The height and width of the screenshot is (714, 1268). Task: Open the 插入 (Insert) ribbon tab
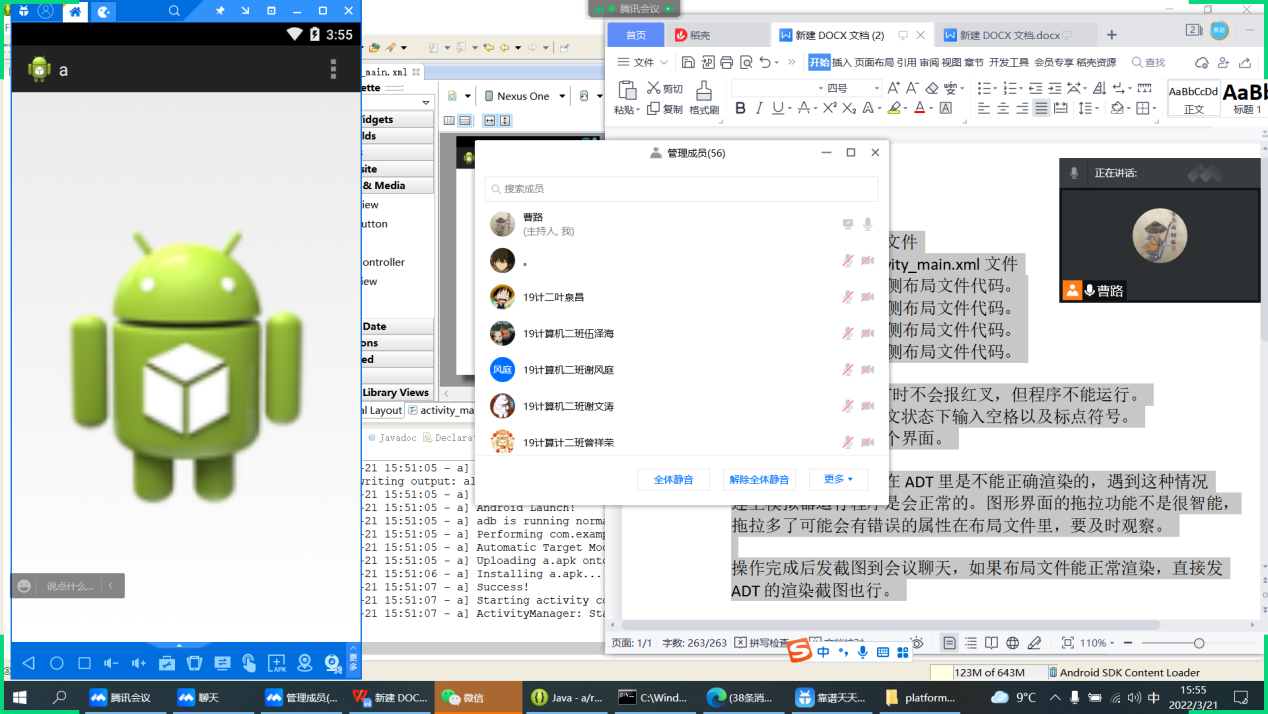[x=842, y=62]
